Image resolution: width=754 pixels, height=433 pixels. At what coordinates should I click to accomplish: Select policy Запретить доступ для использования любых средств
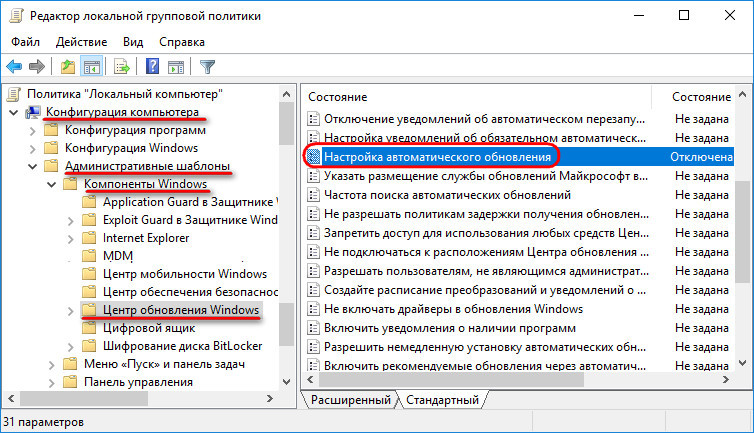486,233
